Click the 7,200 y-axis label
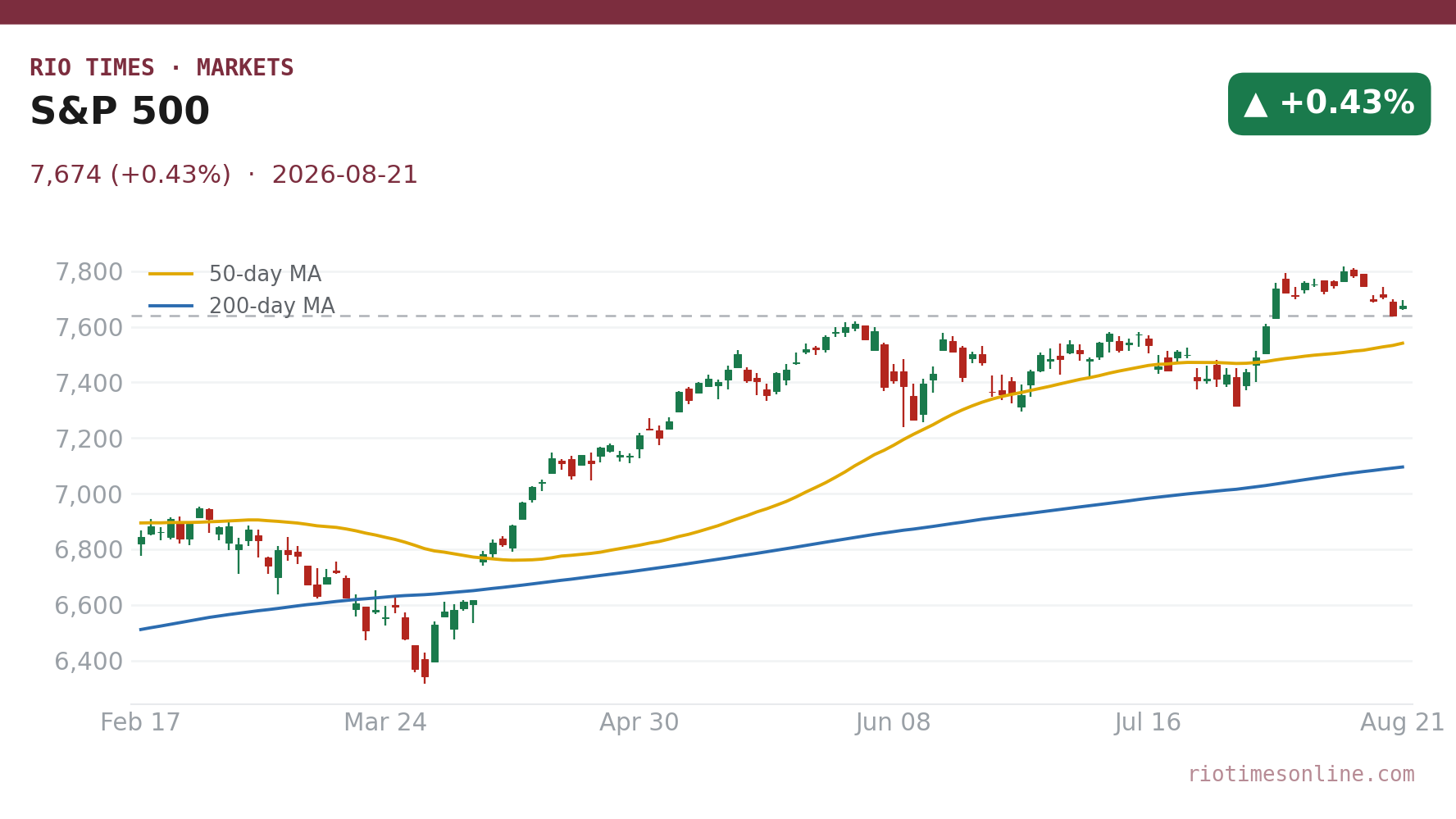 point(89,439)
